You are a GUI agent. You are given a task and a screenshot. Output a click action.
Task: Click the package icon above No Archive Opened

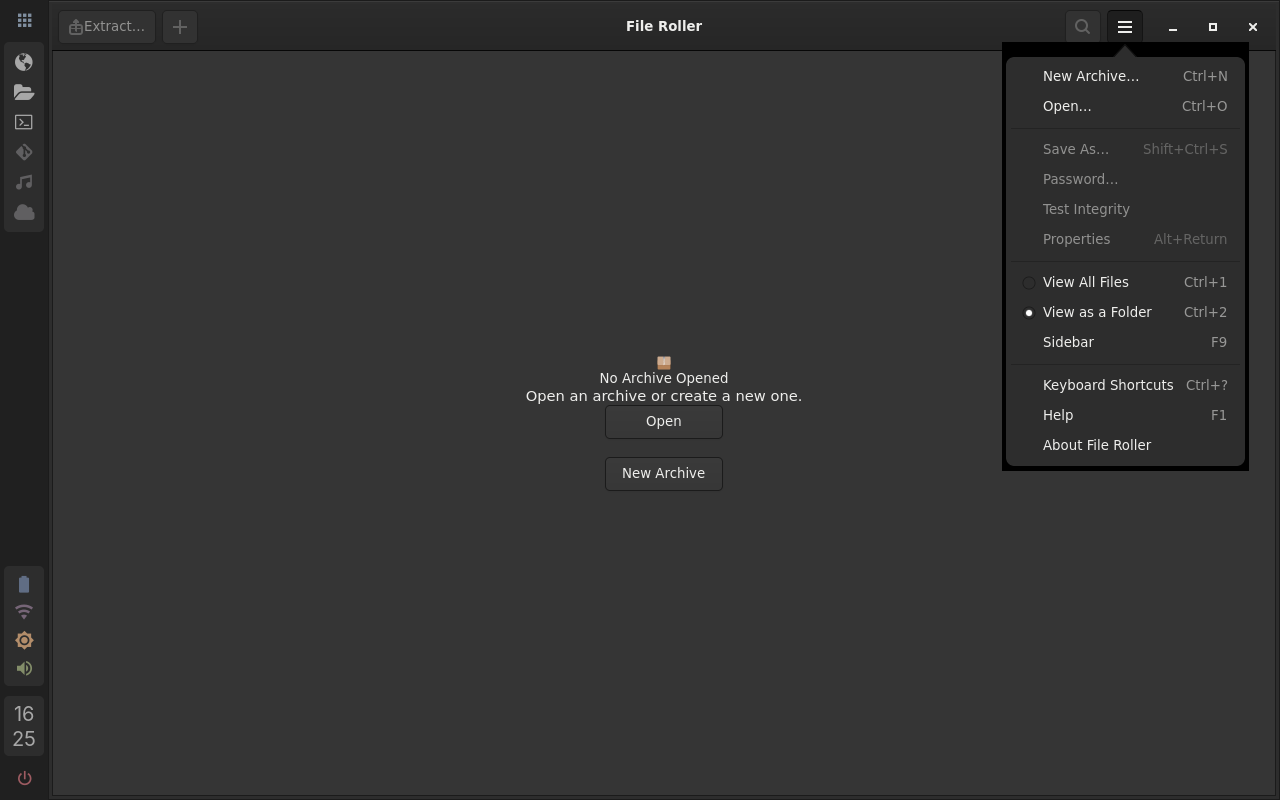click(664, 362)
